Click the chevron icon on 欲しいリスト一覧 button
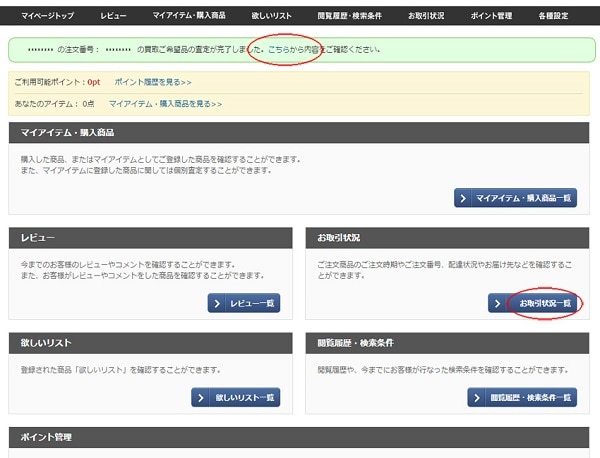600x458 pixels. point(201,398)
